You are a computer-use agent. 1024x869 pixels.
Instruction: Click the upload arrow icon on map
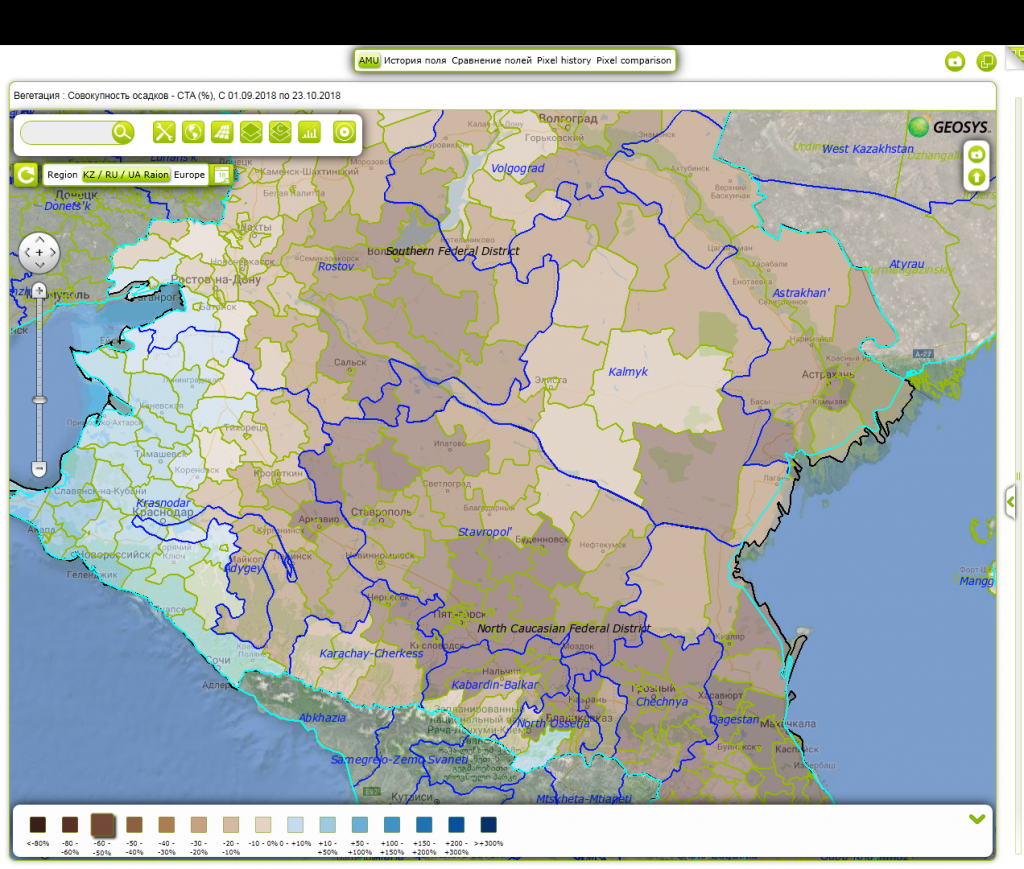click(976, 176)
